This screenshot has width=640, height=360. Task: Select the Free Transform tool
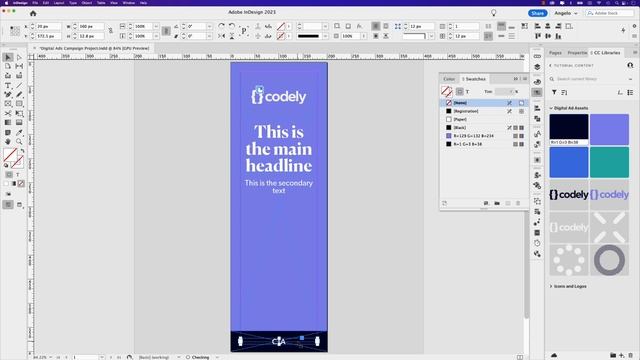(x=19, y=113)
